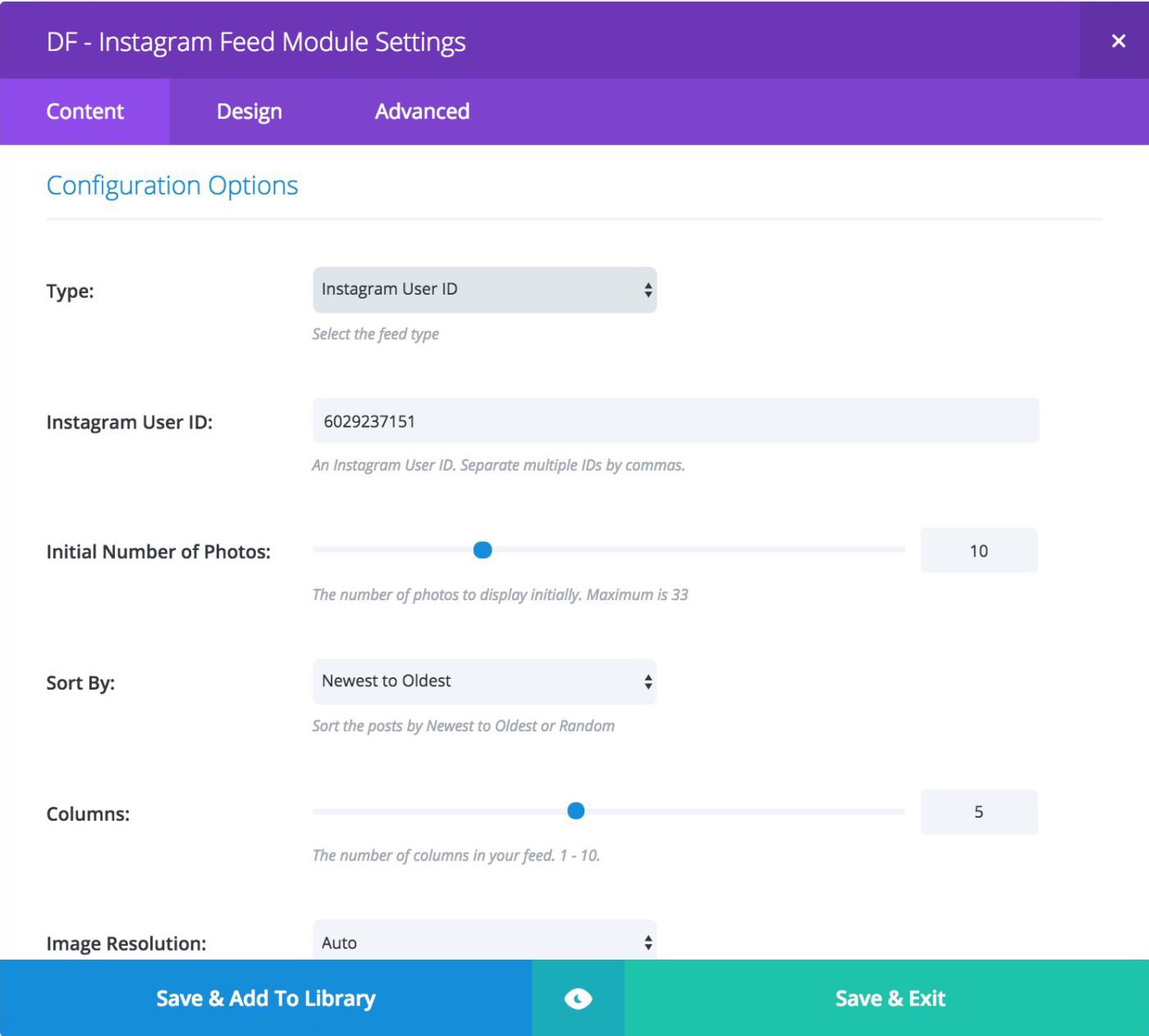
Task: Click the Save & Exit button
Action: (886, 998)
